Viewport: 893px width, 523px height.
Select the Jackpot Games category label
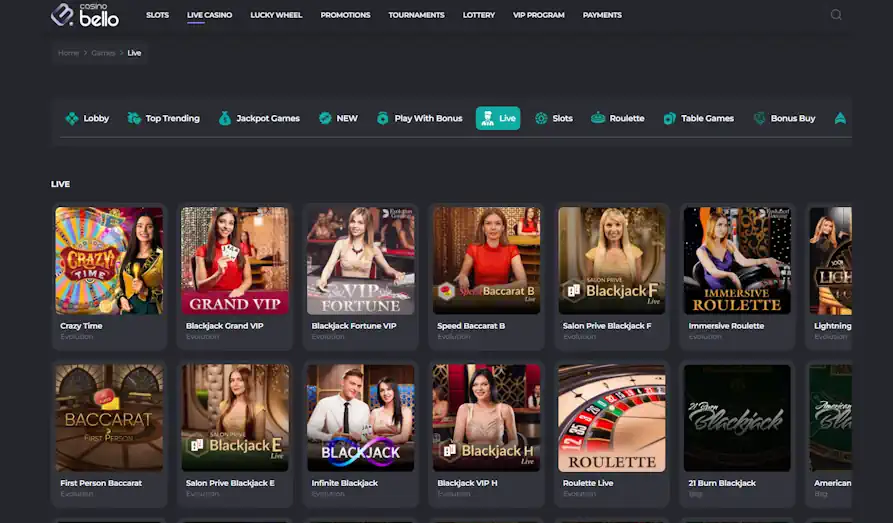268,119
